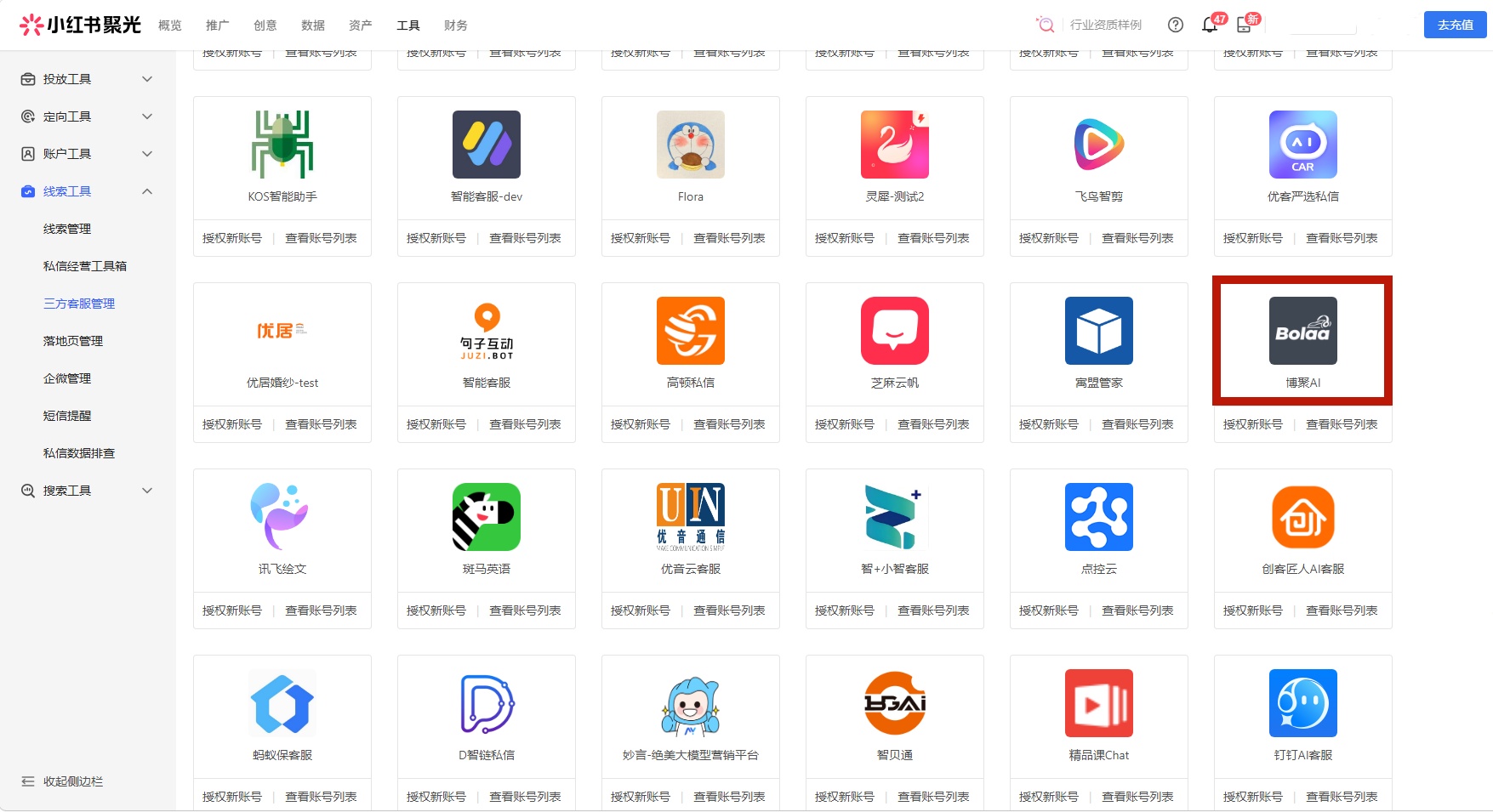This screenshot has height=812, width=1493.
Task: Collapse the 线索工具 sidebar section
Action: (x=88, y=191)
